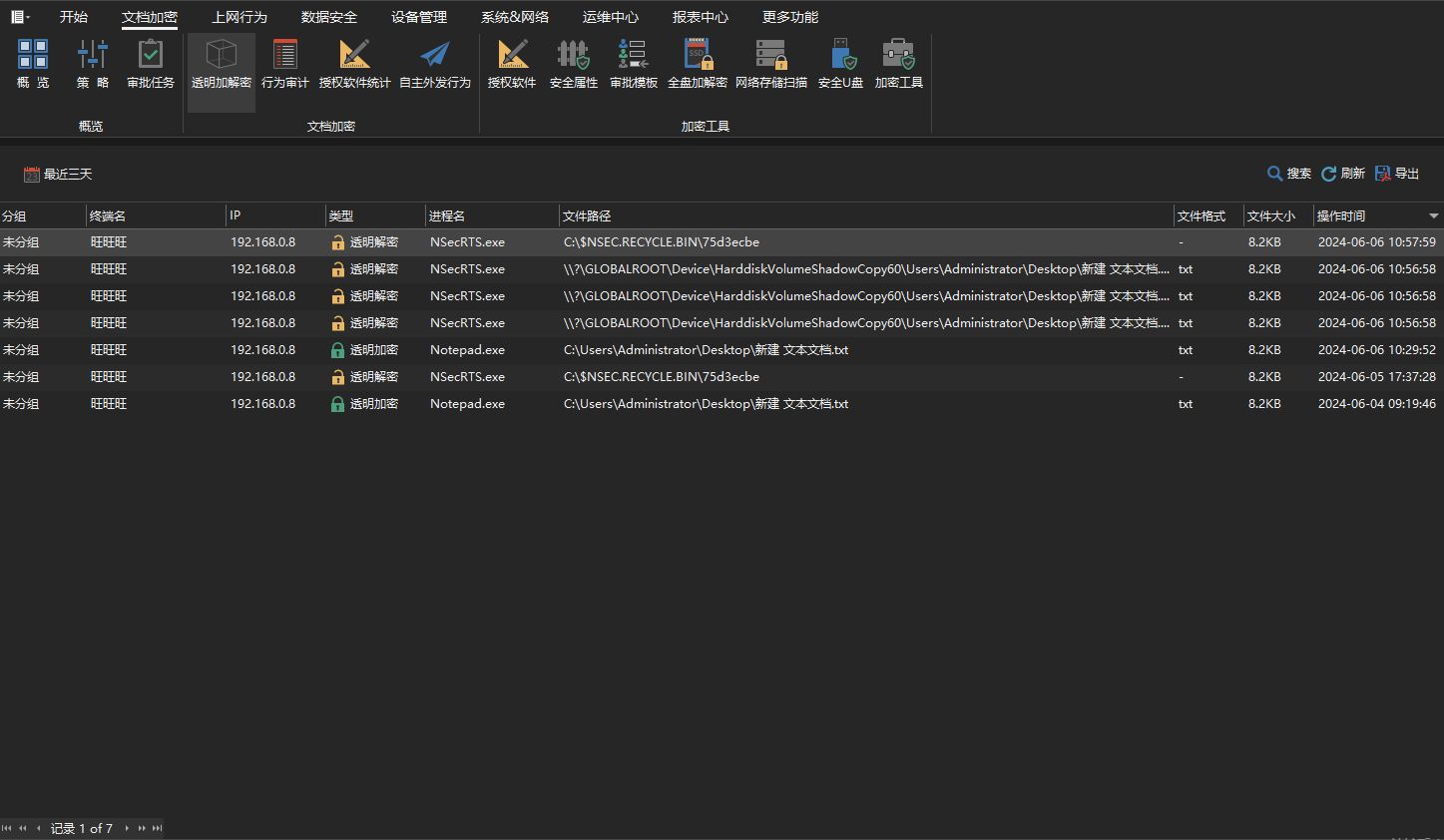Sort by the 分组 column header
This screenshot has height=840, width=1444.
43,215
